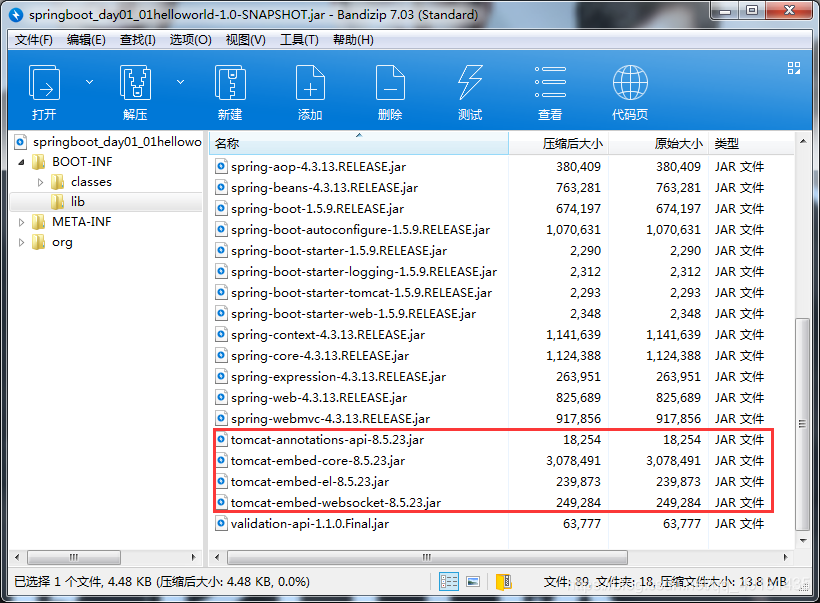Viewport: 820px width, 603px height.
Task: Click file list scroll up arrow
Action: coord(802,142)
